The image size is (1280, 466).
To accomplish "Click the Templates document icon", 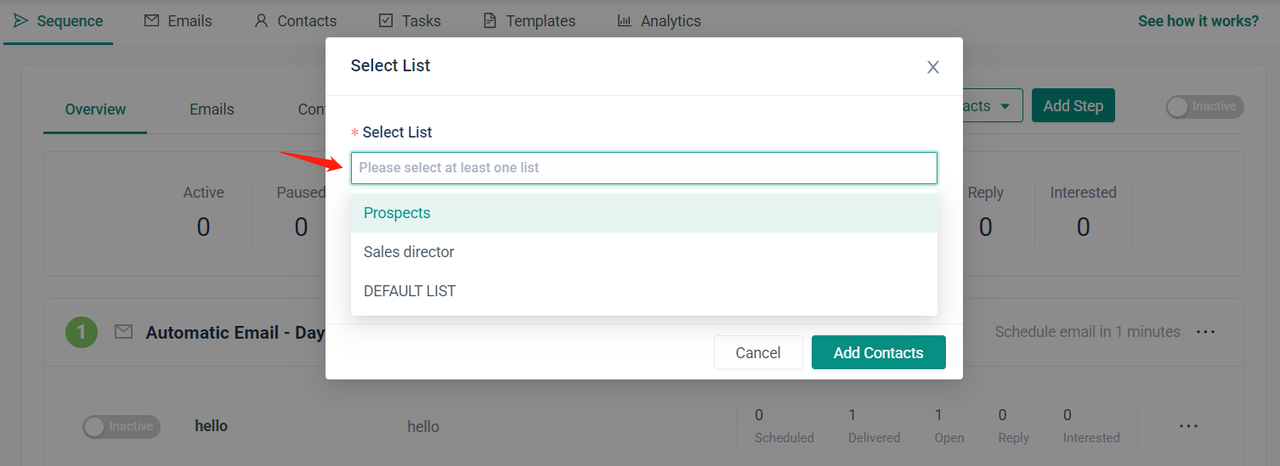I will [x=489, y=21].
